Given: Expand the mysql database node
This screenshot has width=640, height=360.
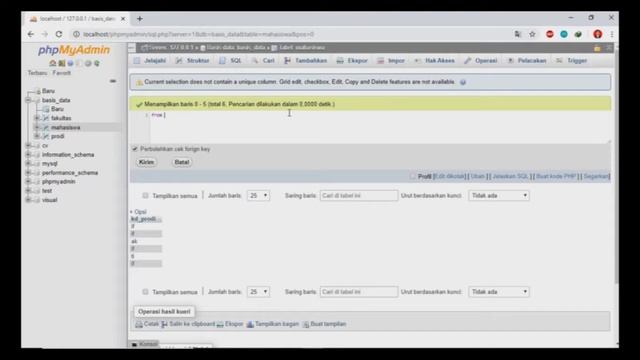Looking at the screenshot, I should [28, 164].
